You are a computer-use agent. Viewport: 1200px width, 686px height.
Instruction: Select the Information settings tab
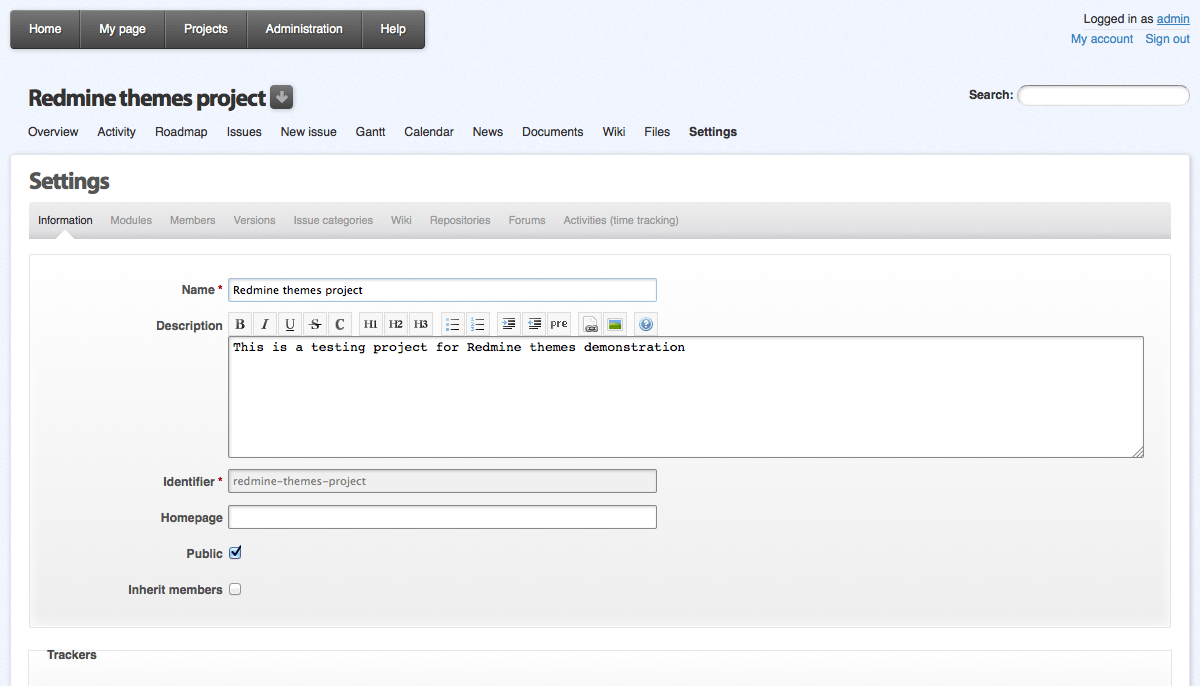coord(65,220)
